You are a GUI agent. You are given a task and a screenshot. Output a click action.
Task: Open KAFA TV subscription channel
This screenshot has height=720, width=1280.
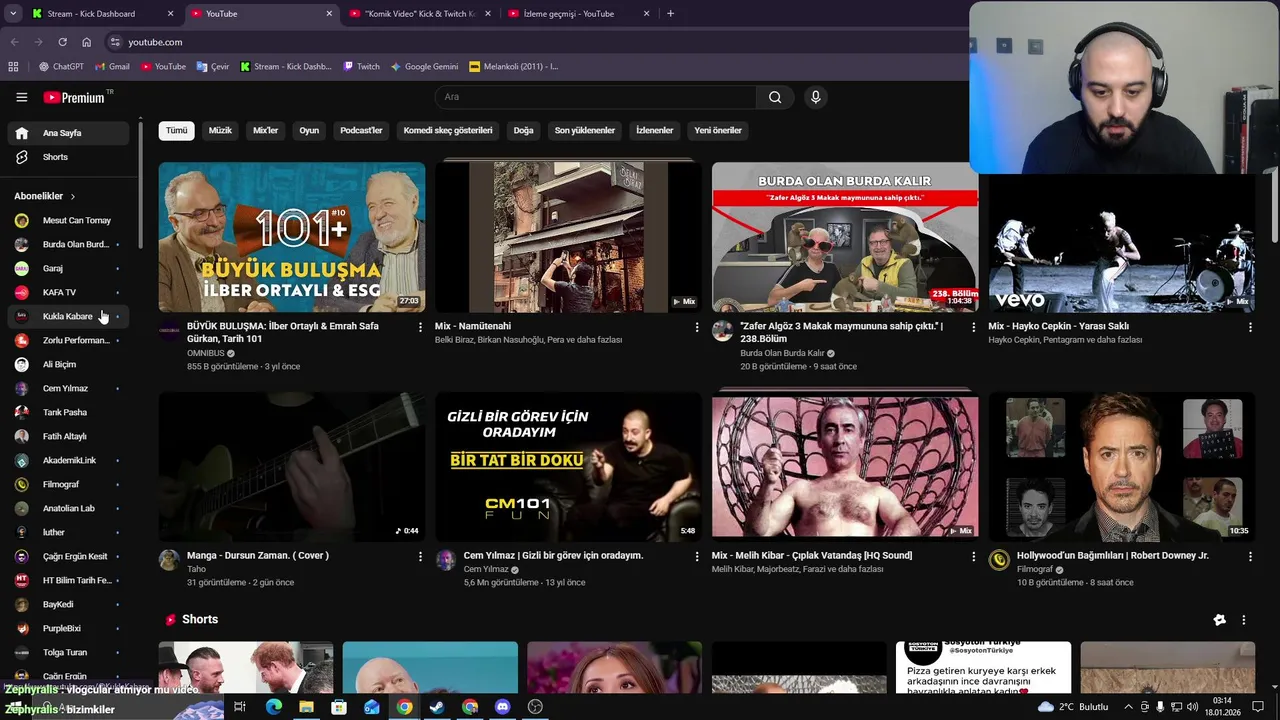[69, 292]
